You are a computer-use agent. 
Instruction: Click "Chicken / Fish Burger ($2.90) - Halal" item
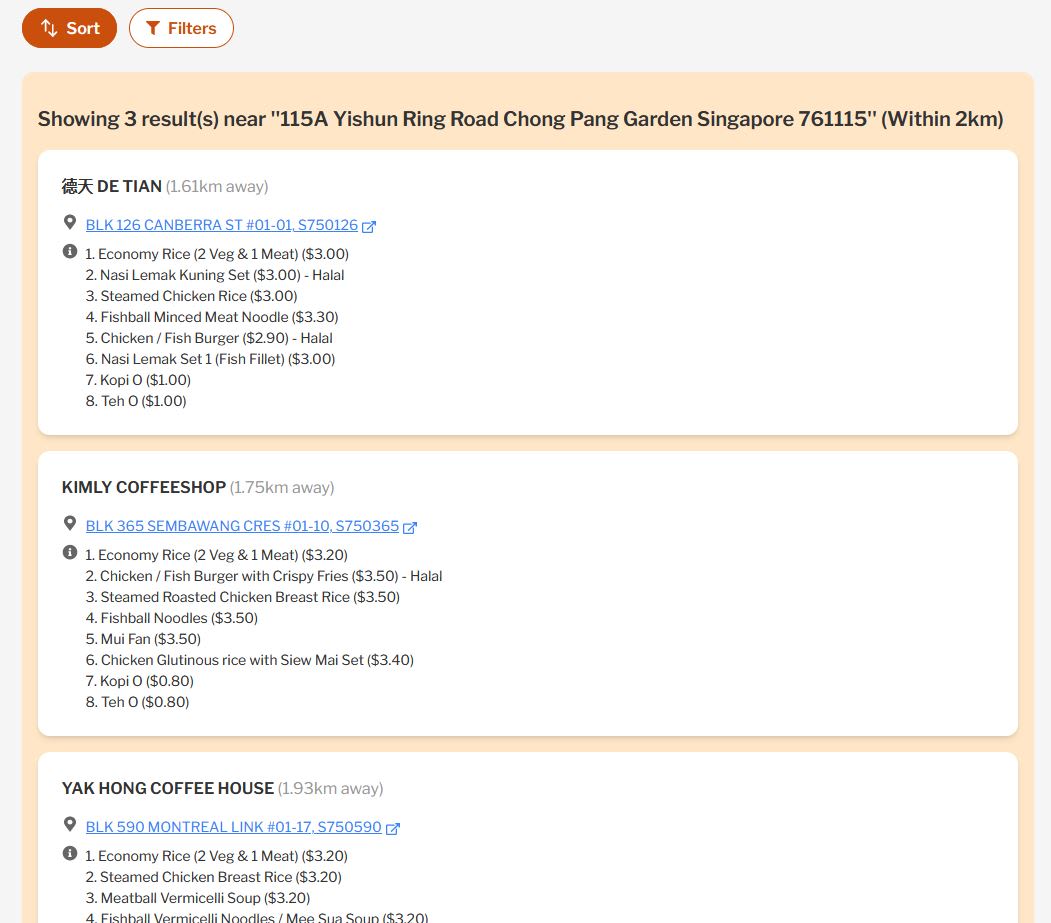point(209,339)
